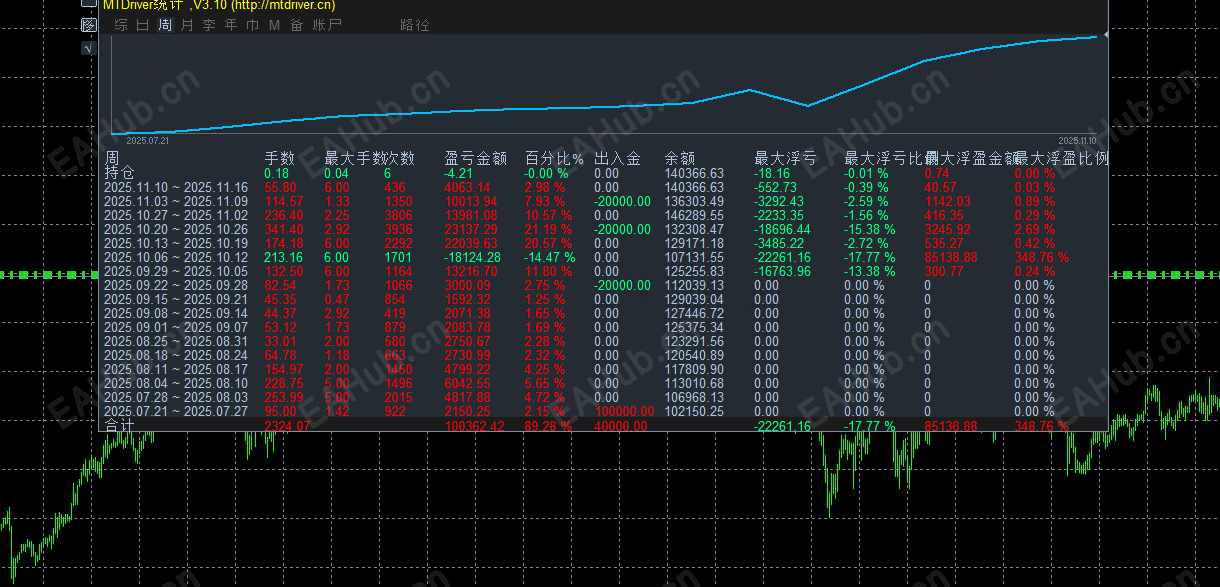Viewport: 1220px width, 587px height.
Task: Click the floating loss value -18696.44
Action: coord(782,229)
